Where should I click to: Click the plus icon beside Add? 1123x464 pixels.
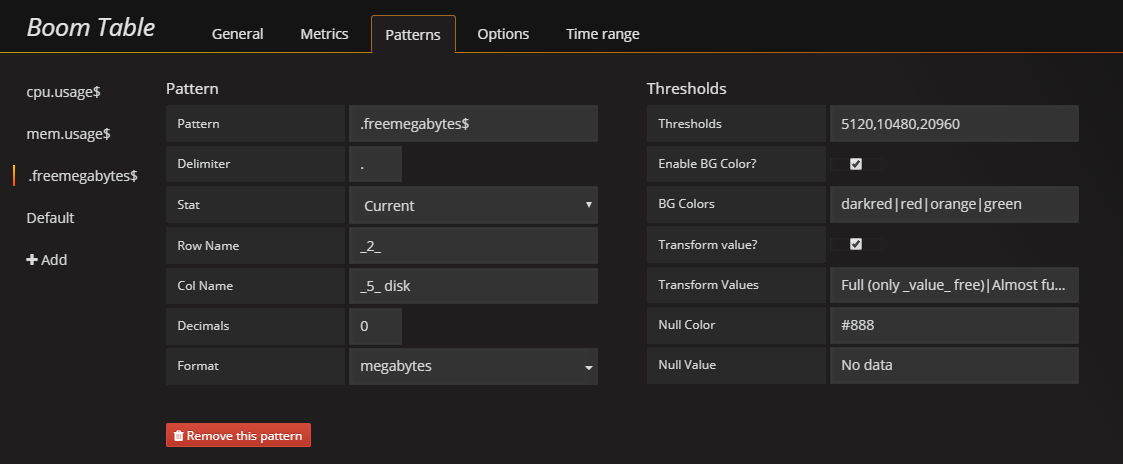point(32,260)
